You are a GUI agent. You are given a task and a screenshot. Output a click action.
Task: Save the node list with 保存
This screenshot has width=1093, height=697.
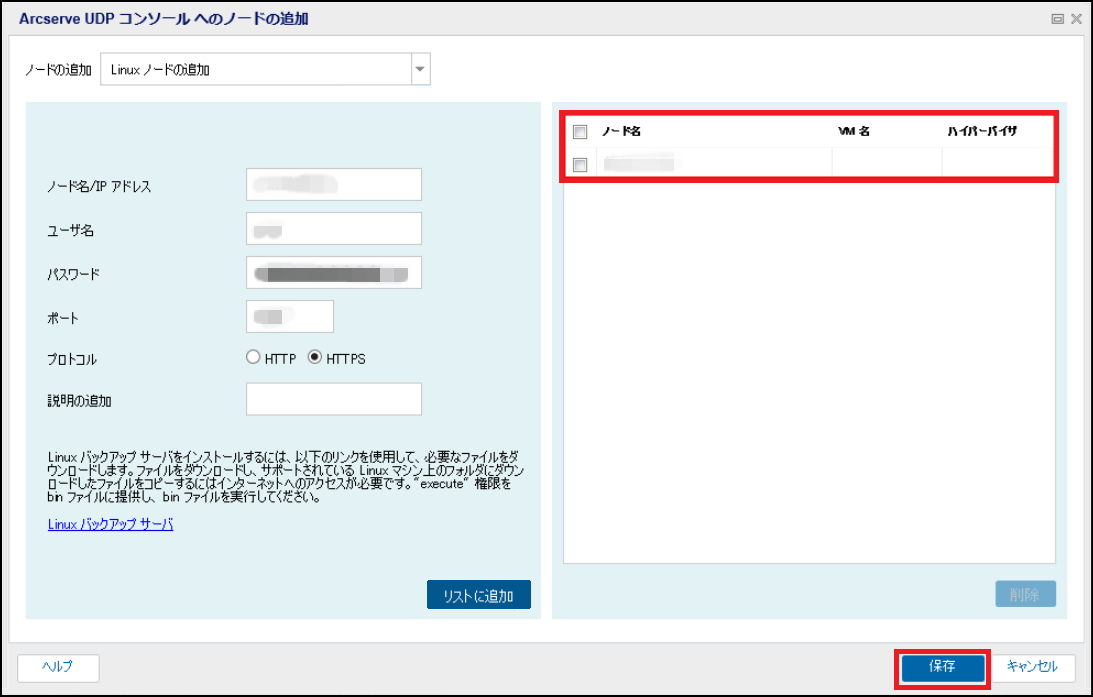pyautogui.click(x=942, y=667)
